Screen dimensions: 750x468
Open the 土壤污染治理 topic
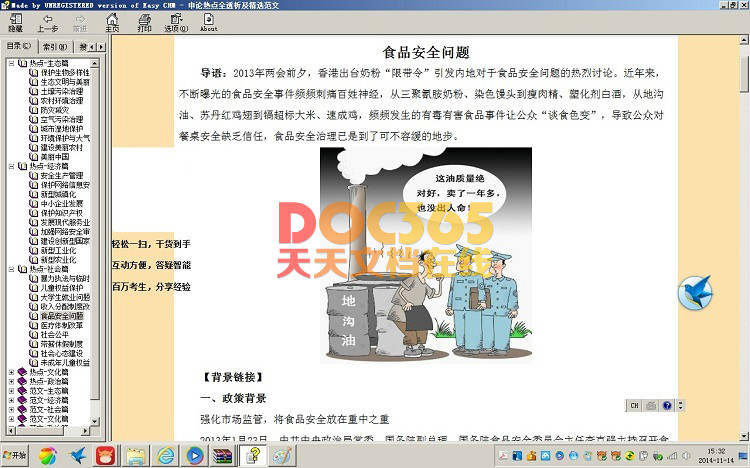(61, 91)
